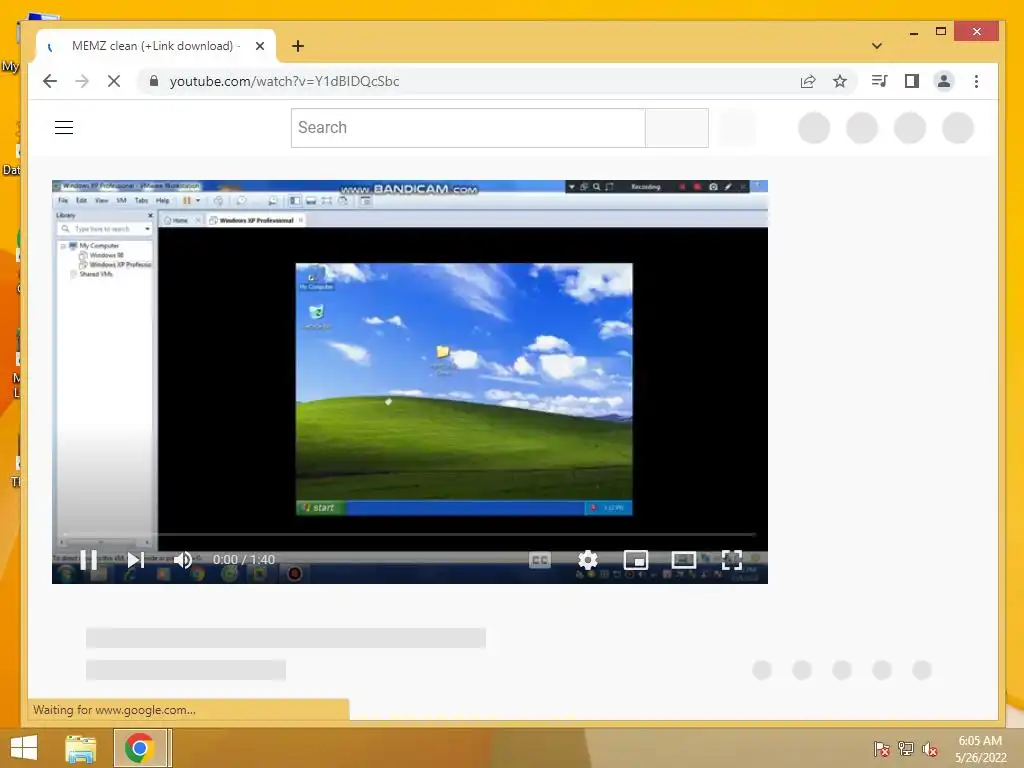Skip to the next video

click(x=136, y=560)
